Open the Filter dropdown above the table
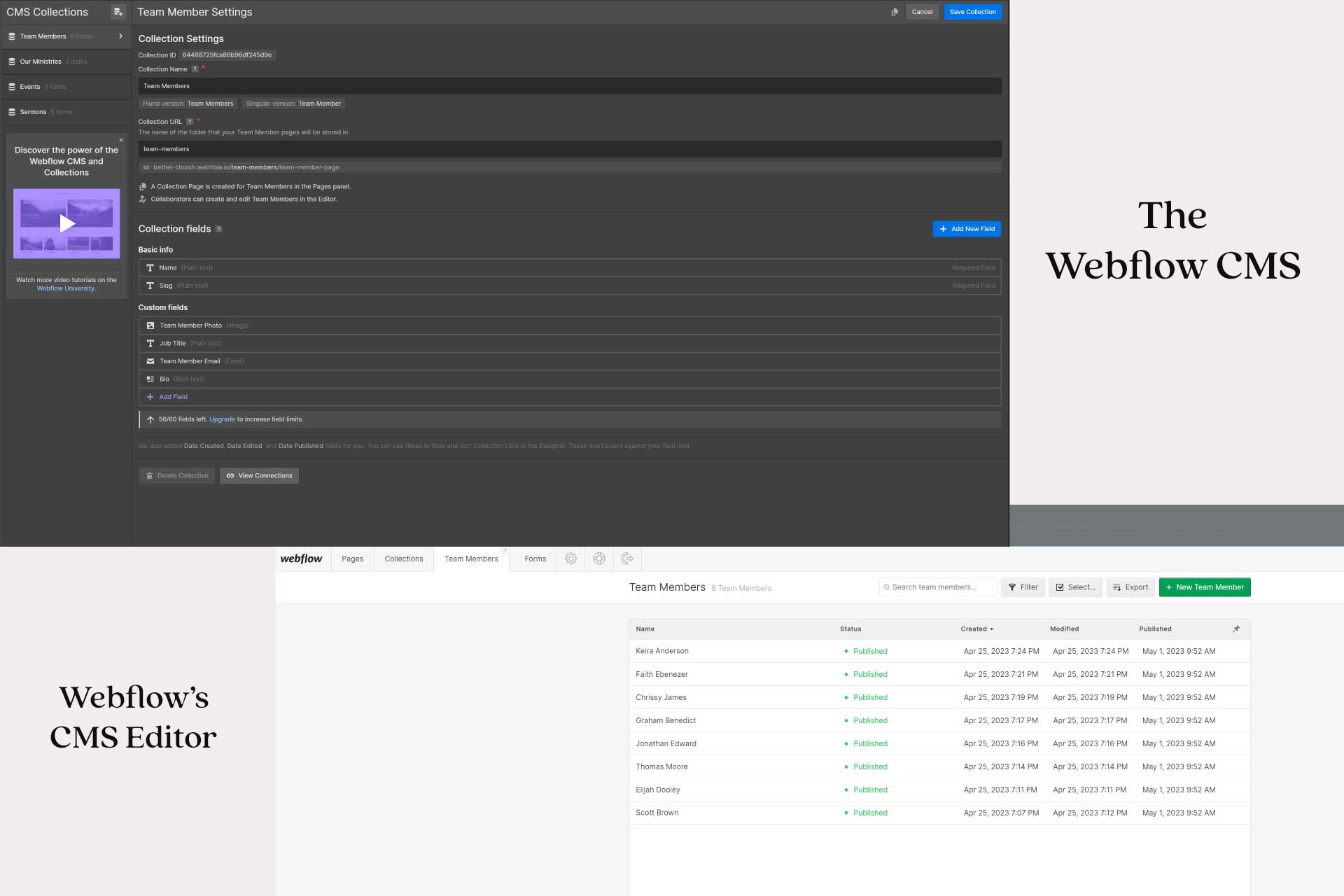 point(1023,587)
